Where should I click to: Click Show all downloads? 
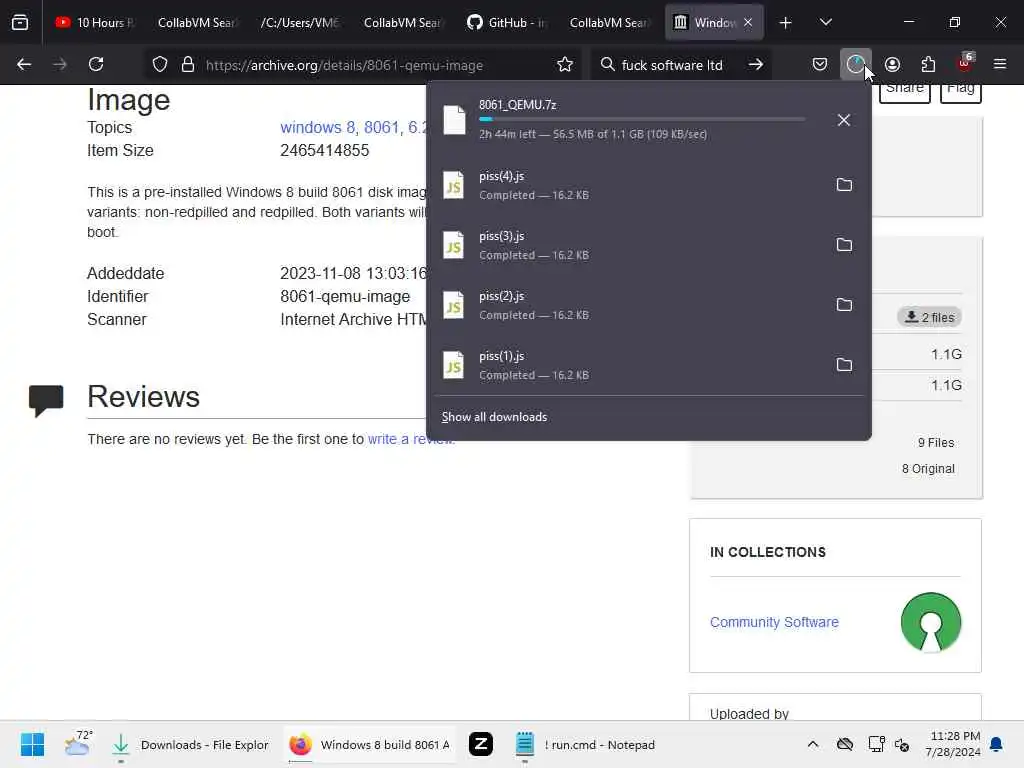tap(494, 417)
